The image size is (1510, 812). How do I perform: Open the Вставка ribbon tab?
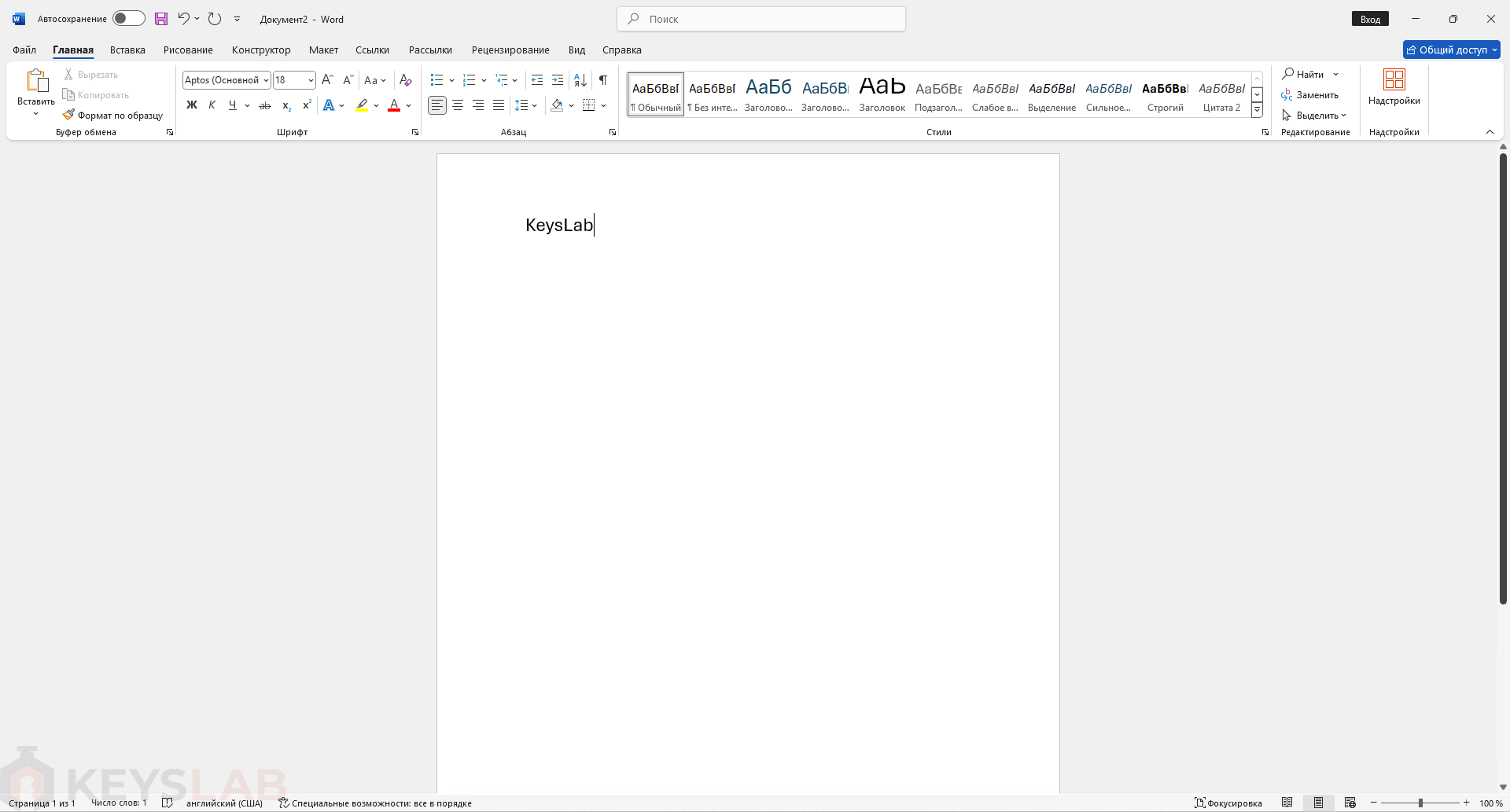tap(127, 50)
